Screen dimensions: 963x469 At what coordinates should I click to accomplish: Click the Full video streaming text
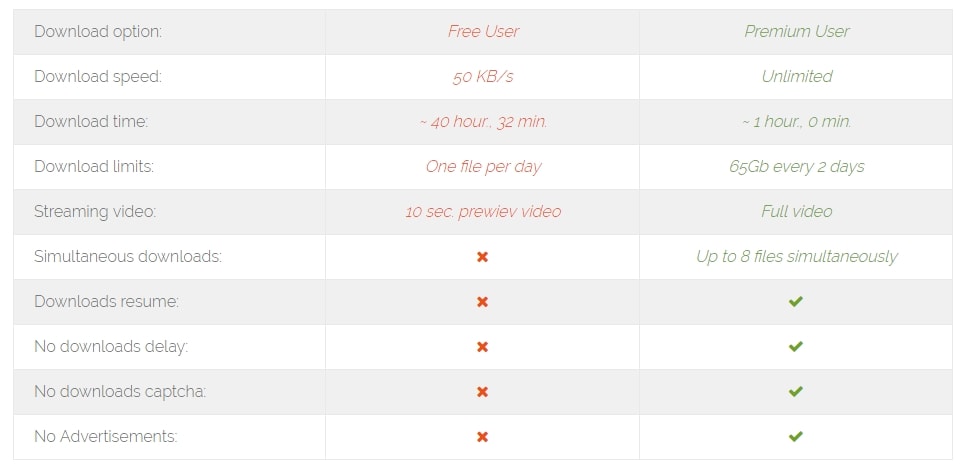(796, 211)
